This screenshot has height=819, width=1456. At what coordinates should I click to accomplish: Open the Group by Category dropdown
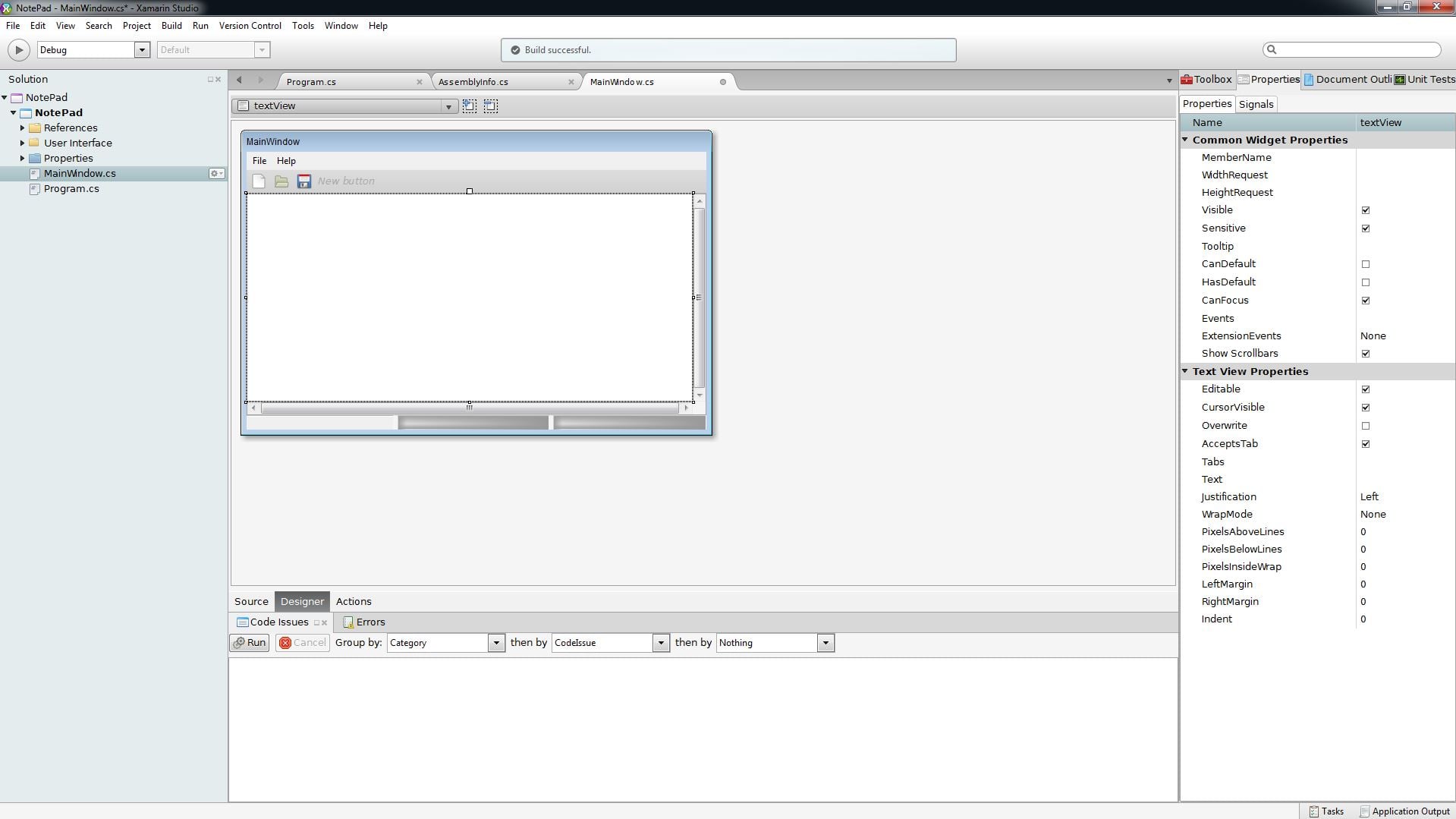pos(496,643)
